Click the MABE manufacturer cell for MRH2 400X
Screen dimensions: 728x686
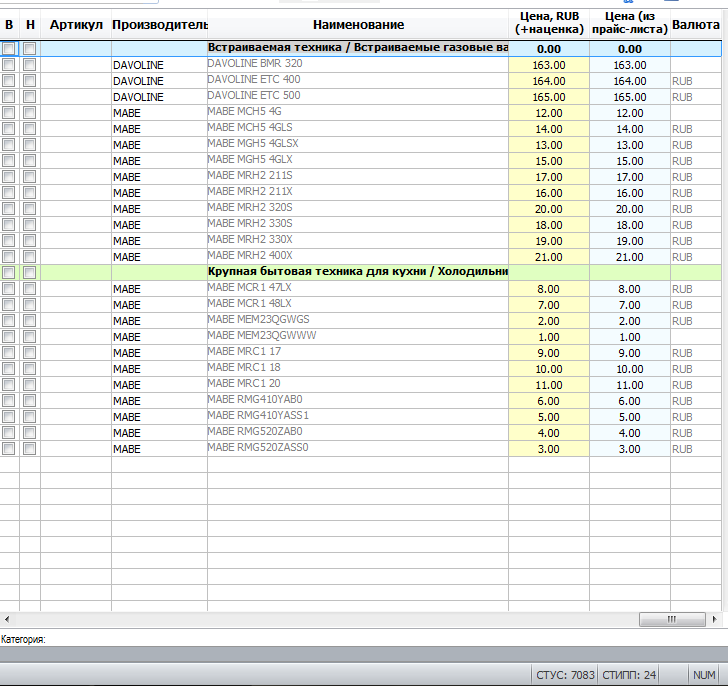point(159,257)
